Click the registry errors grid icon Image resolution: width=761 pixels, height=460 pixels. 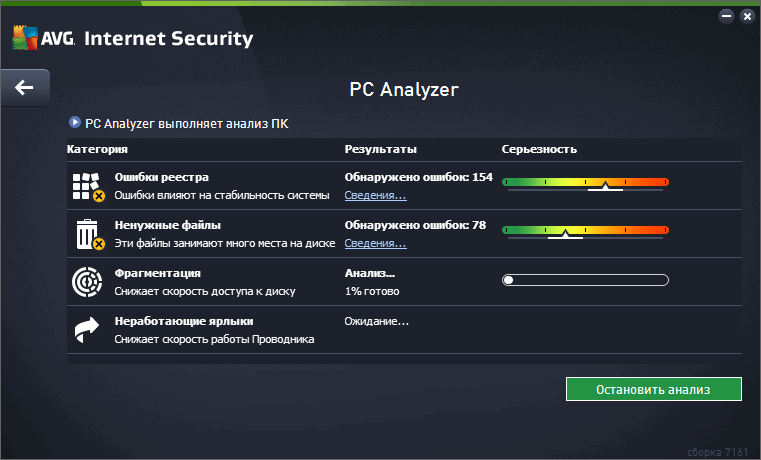coord(88,187)
